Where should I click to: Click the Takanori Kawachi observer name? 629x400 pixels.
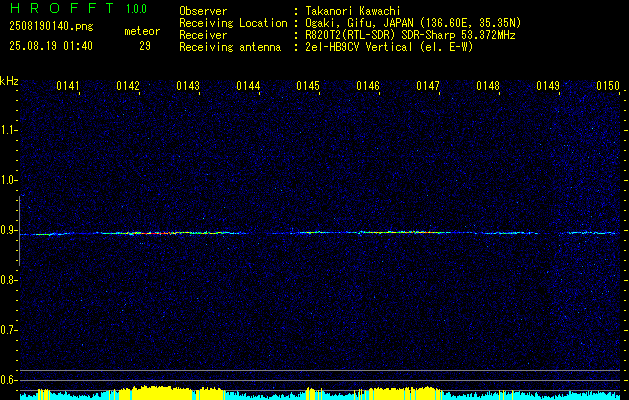(353, 11)
